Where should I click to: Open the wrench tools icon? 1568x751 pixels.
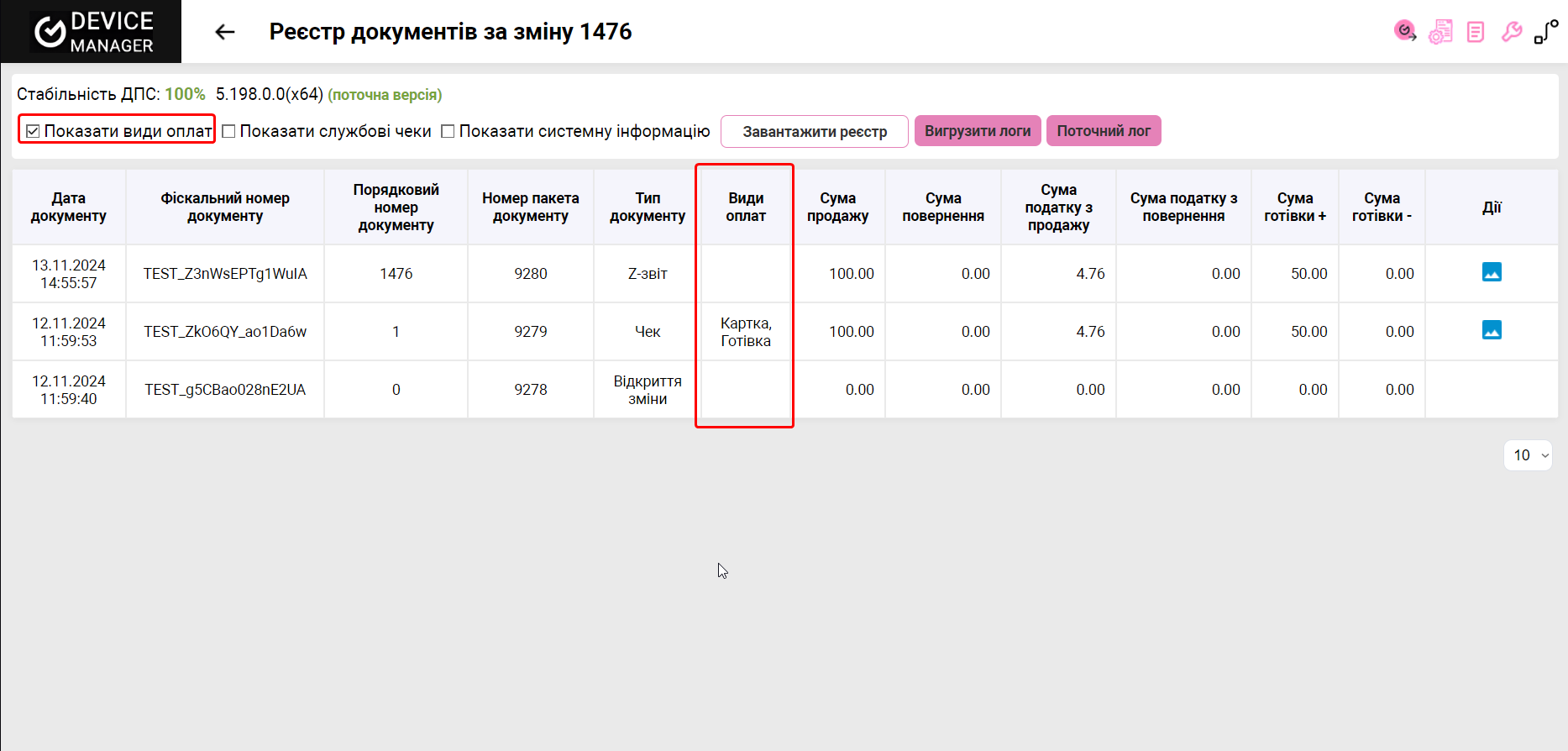tap(1512, 32)
